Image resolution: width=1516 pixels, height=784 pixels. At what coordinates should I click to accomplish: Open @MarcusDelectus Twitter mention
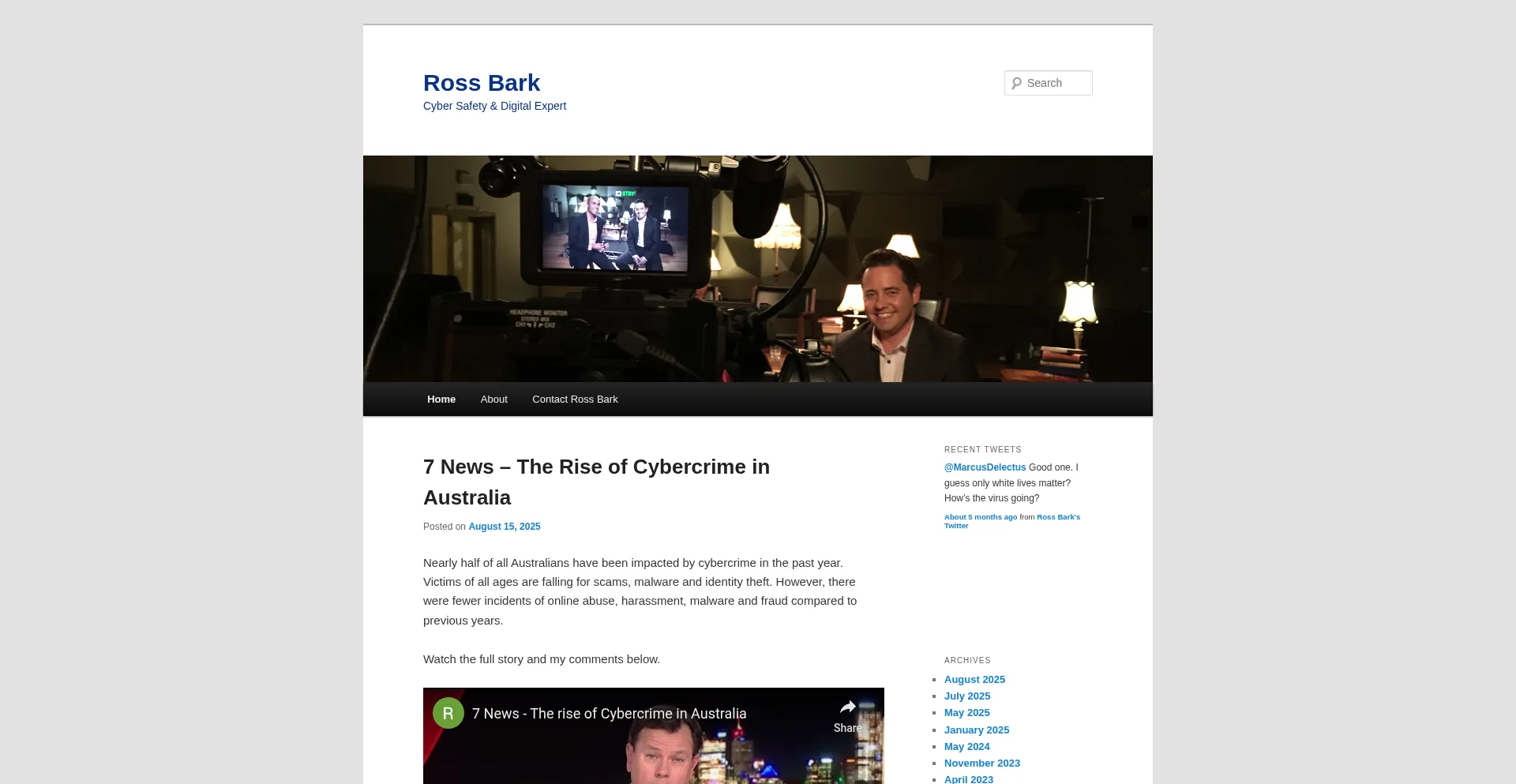pyautogui.click(x=985, y=467)
